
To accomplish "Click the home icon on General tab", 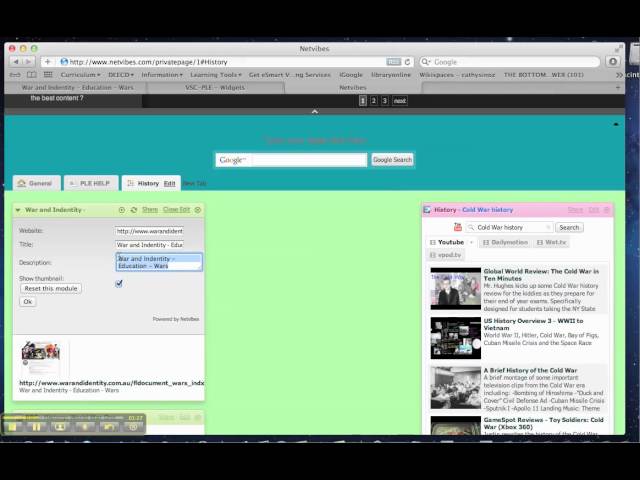I will click(x=22, y=183).
